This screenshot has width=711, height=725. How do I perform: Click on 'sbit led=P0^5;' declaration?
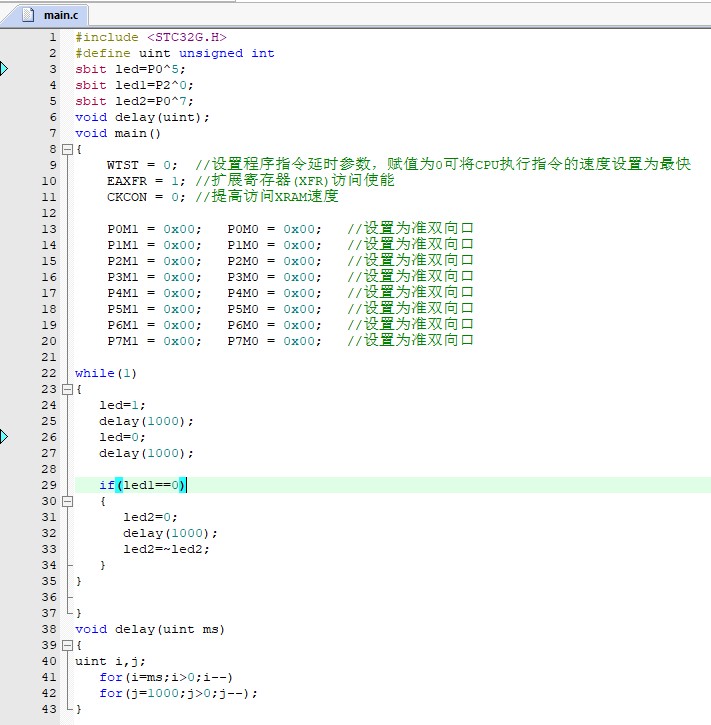[130, 69]
